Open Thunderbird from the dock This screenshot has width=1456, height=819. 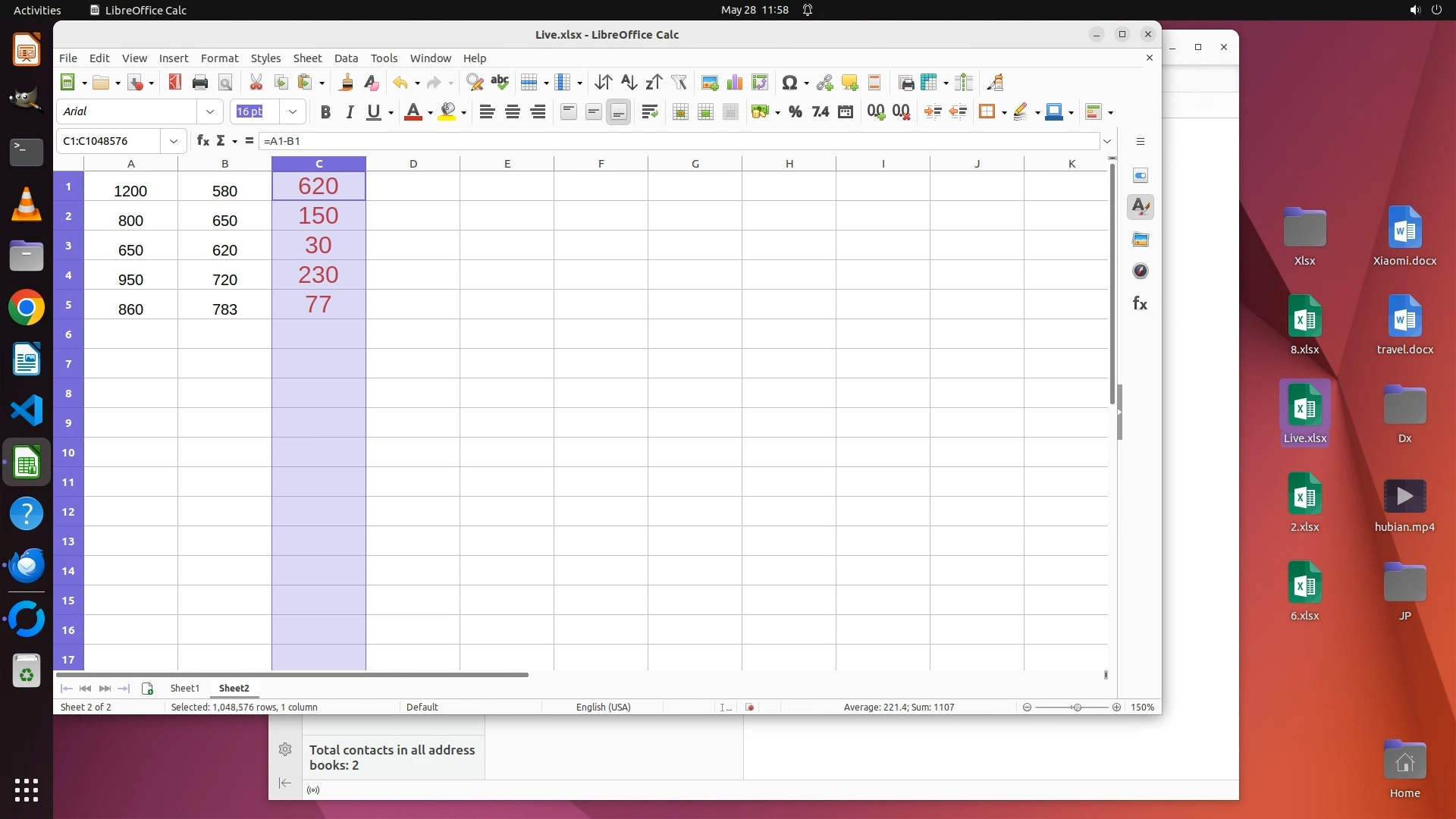27,566
